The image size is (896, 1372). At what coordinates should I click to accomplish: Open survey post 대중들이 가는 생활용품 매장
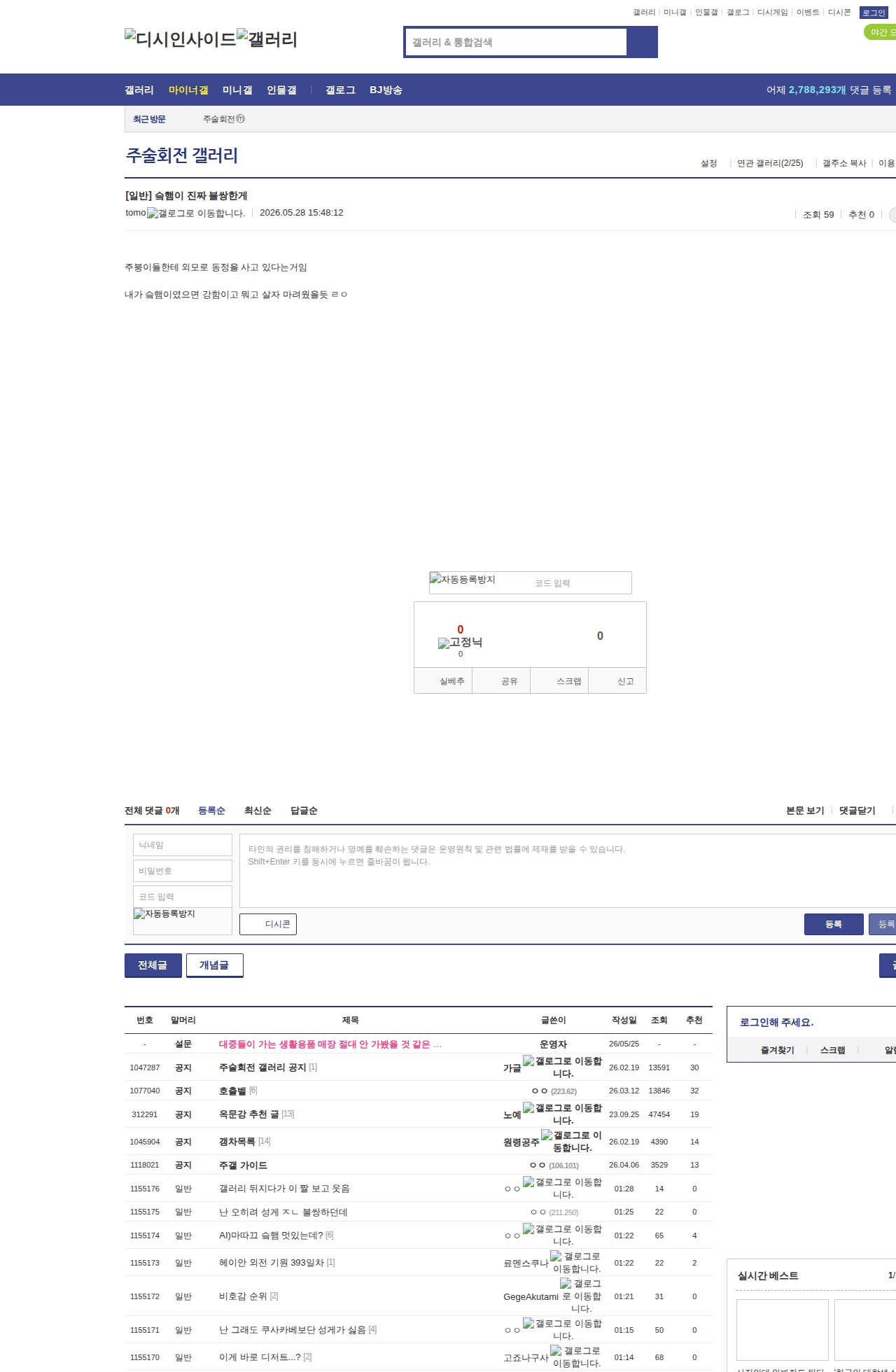tap(330, 1044)
